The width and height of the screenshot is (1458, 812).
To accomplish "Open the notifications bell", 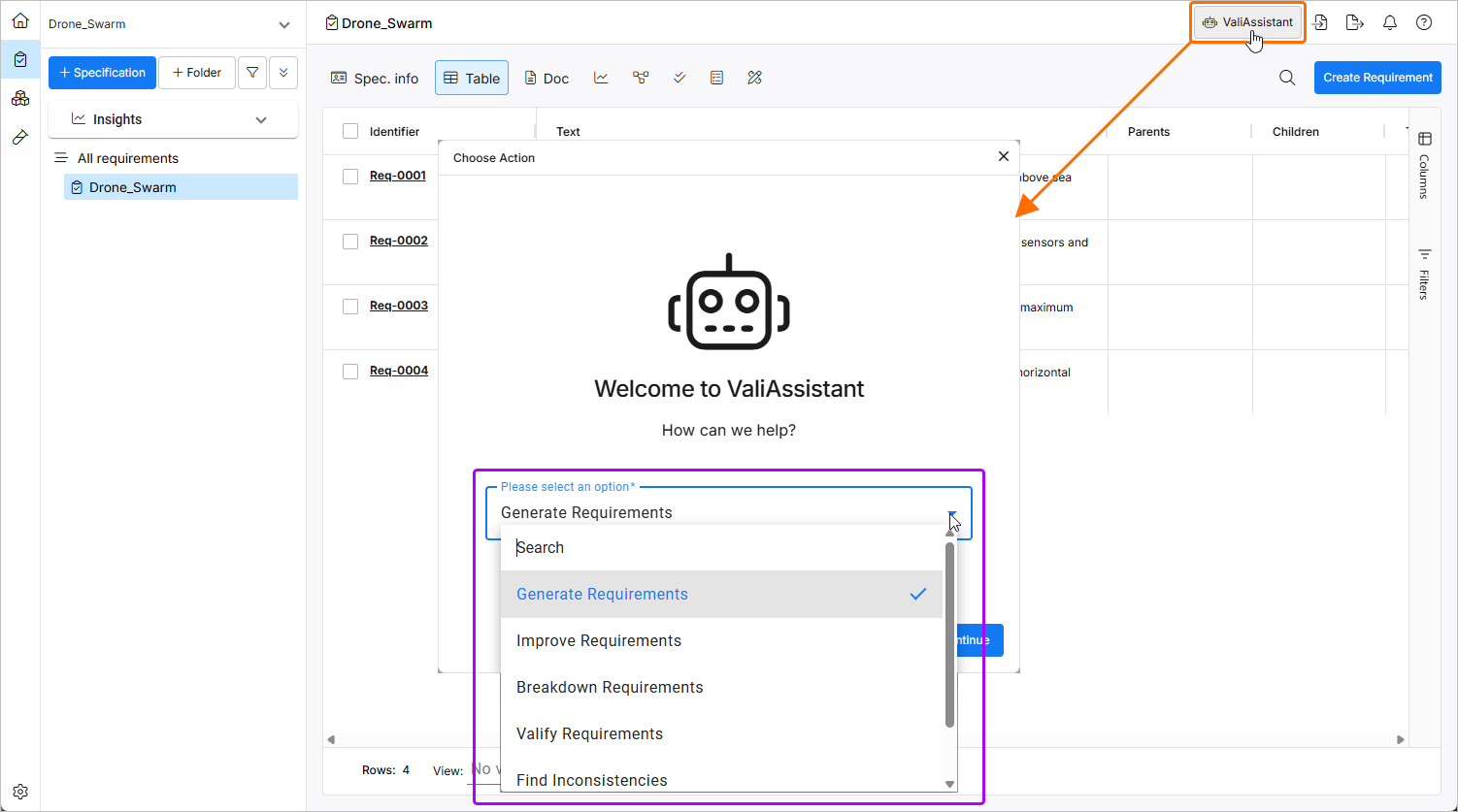I will pos(1390,22).
